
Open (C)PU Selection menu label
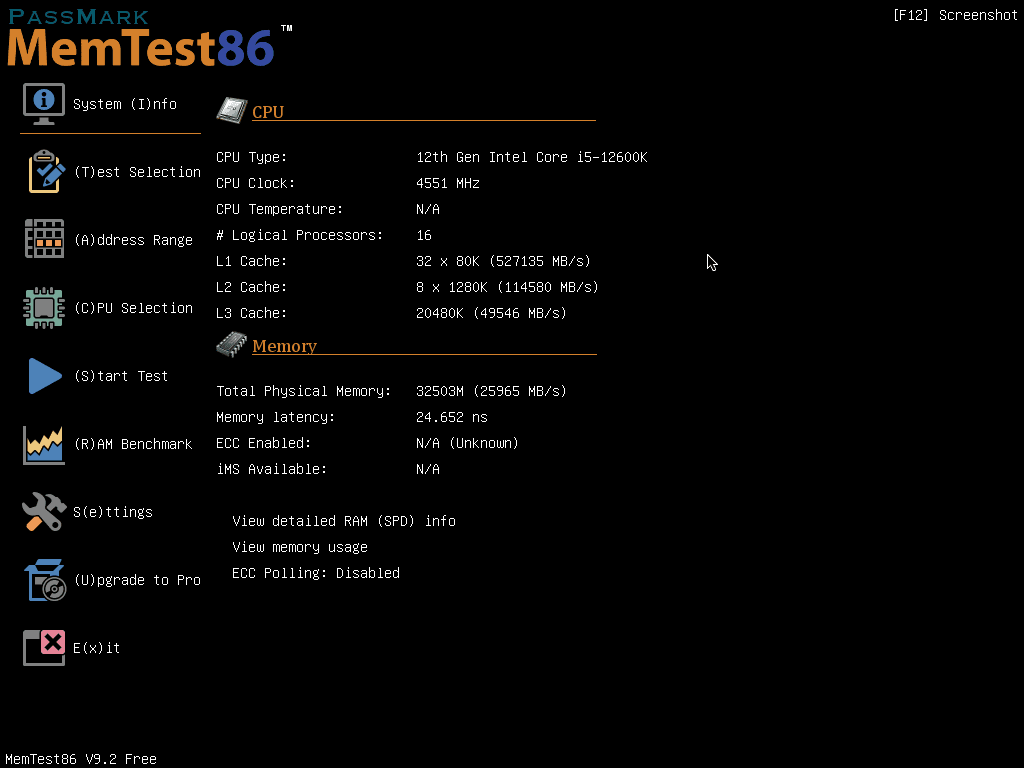coord(133,308)
